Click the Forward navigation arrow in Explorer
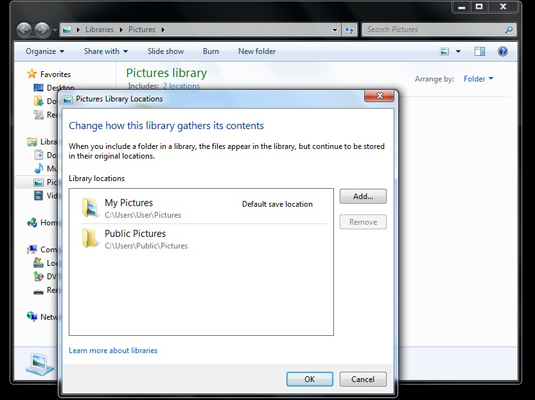 [42, 30]
